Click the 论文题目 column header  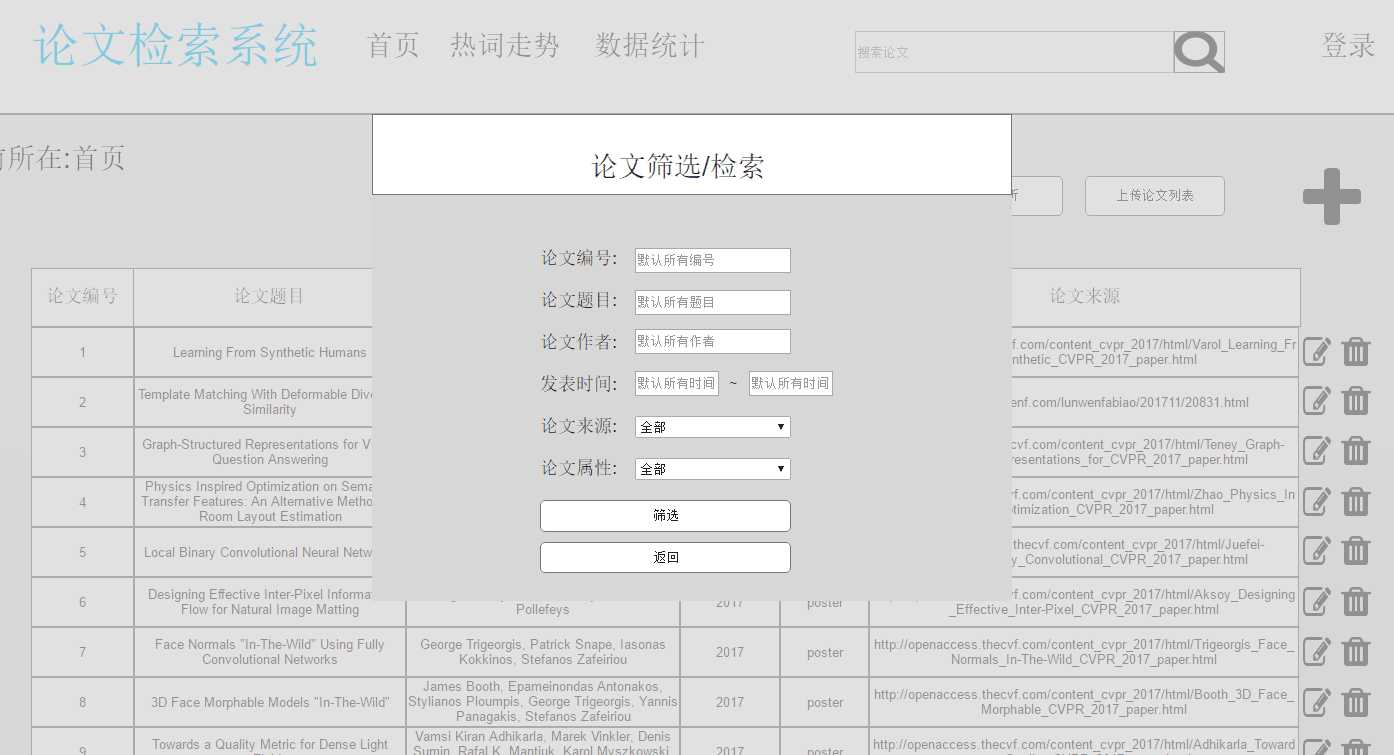coord(270,297)
